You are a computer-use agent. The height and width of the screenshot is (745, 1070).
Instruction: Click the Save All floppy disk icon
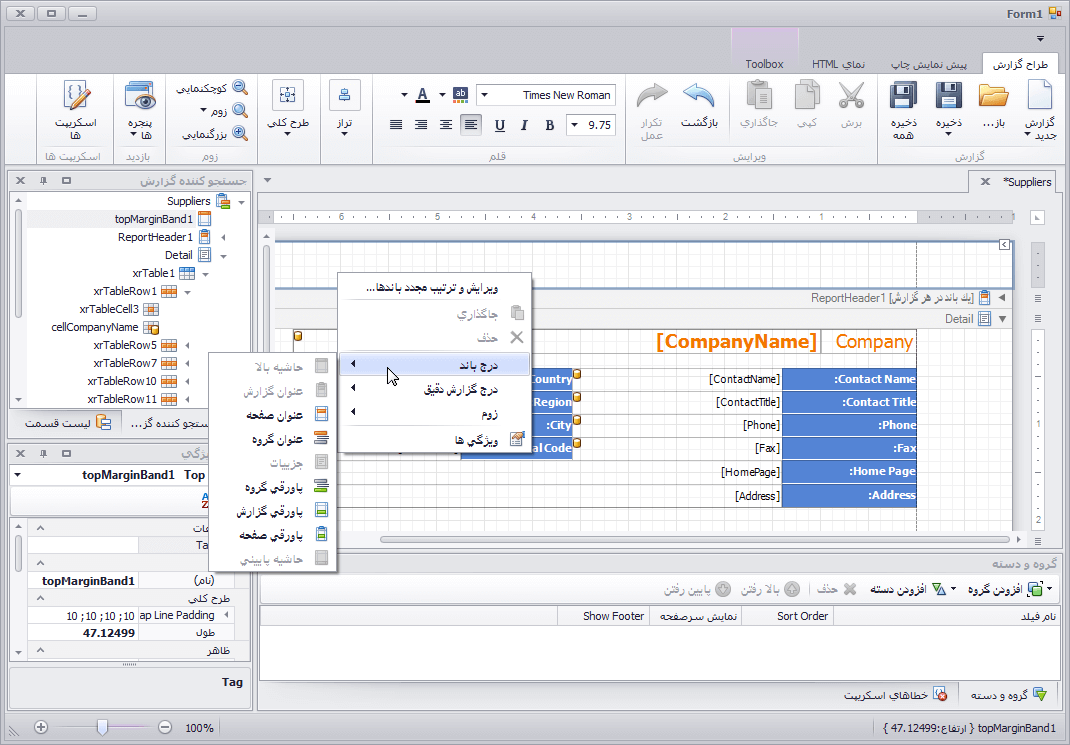pyautogui.click(x=904, y=97)
